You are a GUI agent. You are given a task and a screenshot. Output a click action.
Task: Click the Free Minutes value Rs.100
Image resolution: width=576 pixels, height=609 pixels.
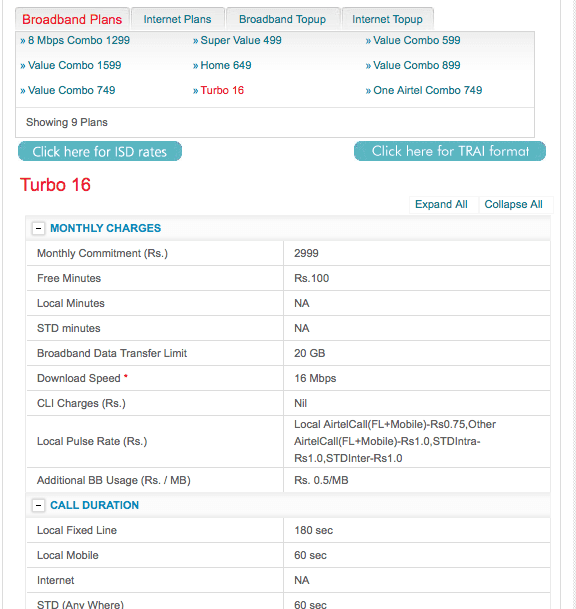[311, 278]
